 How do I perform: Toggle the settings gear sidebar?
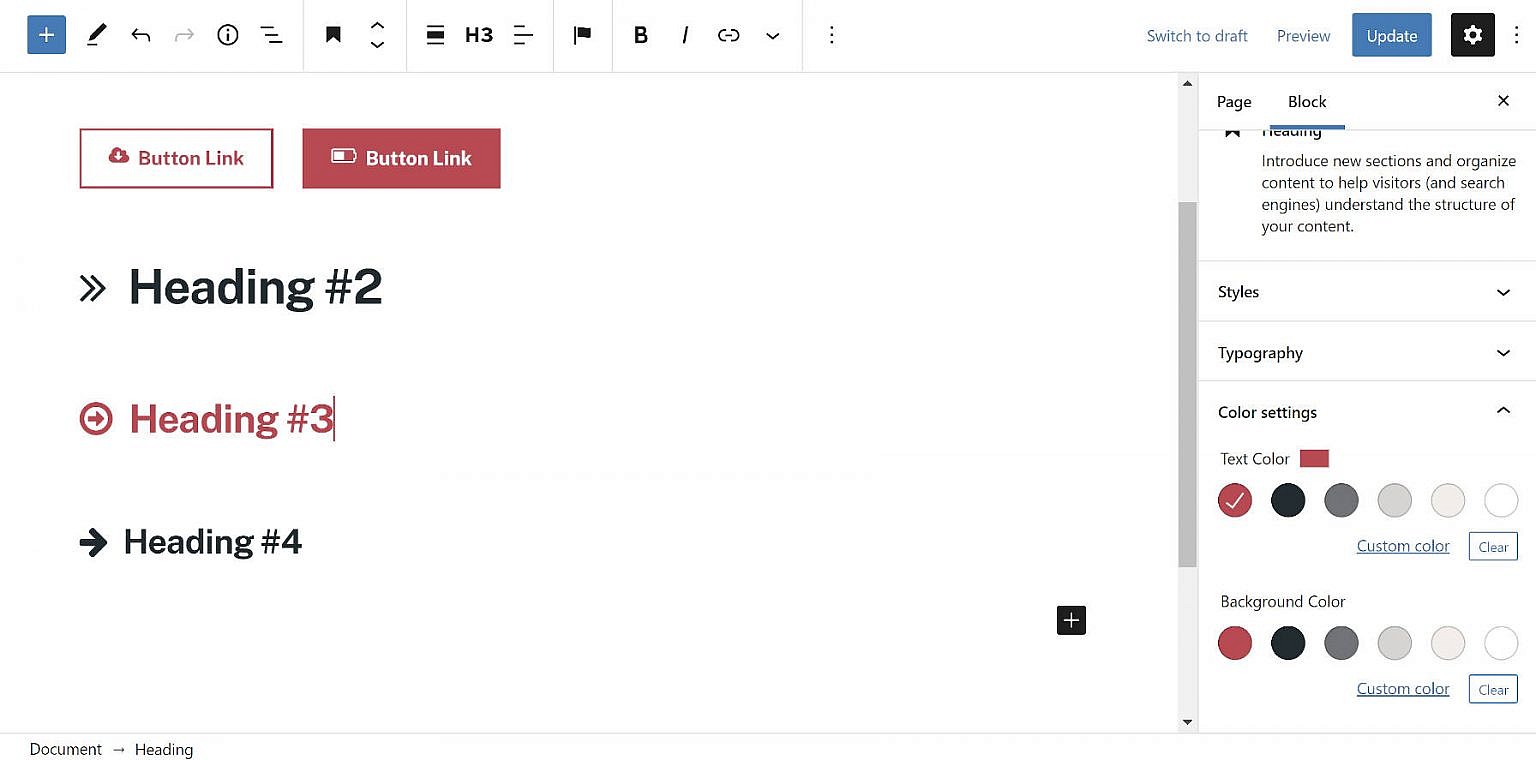(x=1472, y=35)
